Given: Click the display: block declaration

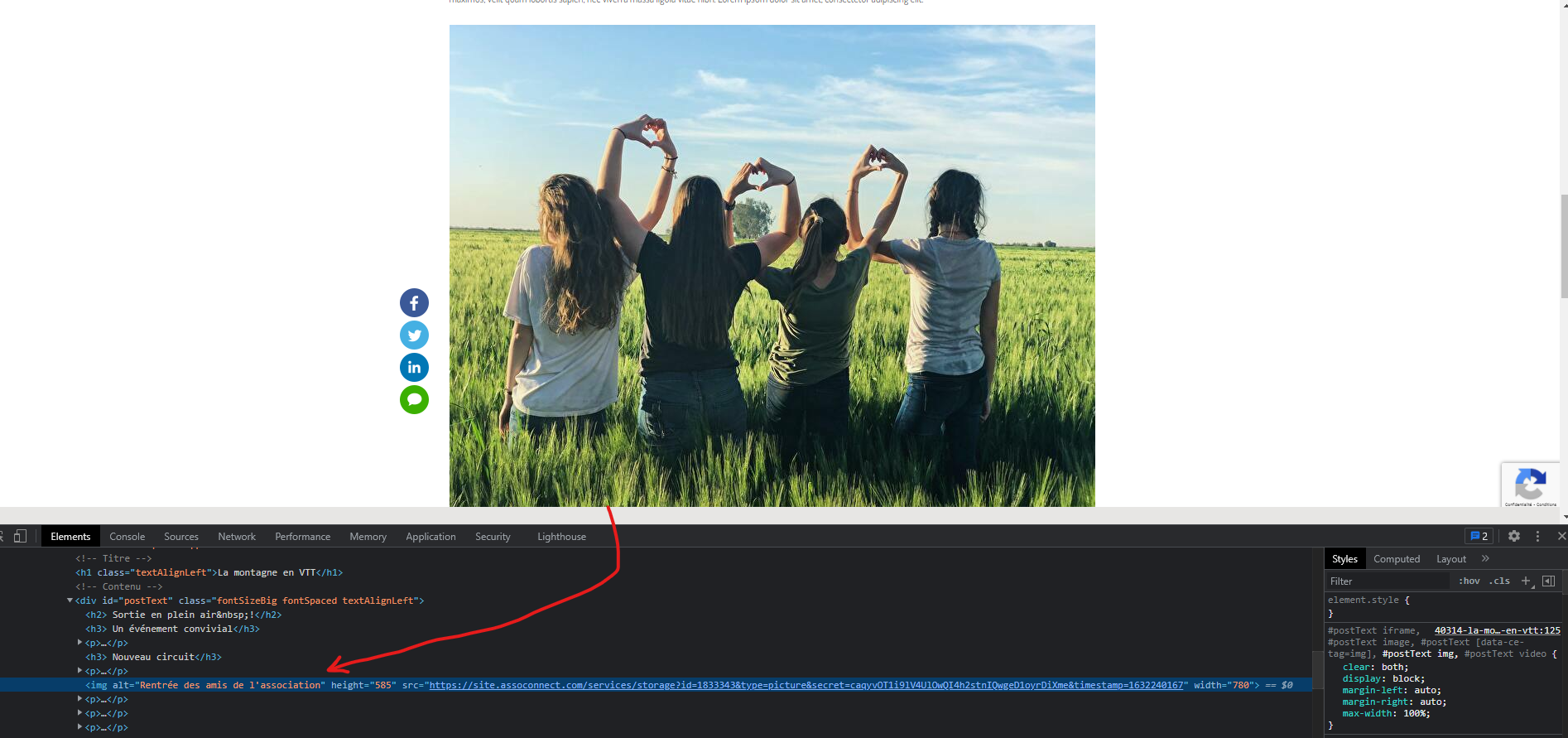Looking at the screenshot, I should click(x=1383, y=678).
